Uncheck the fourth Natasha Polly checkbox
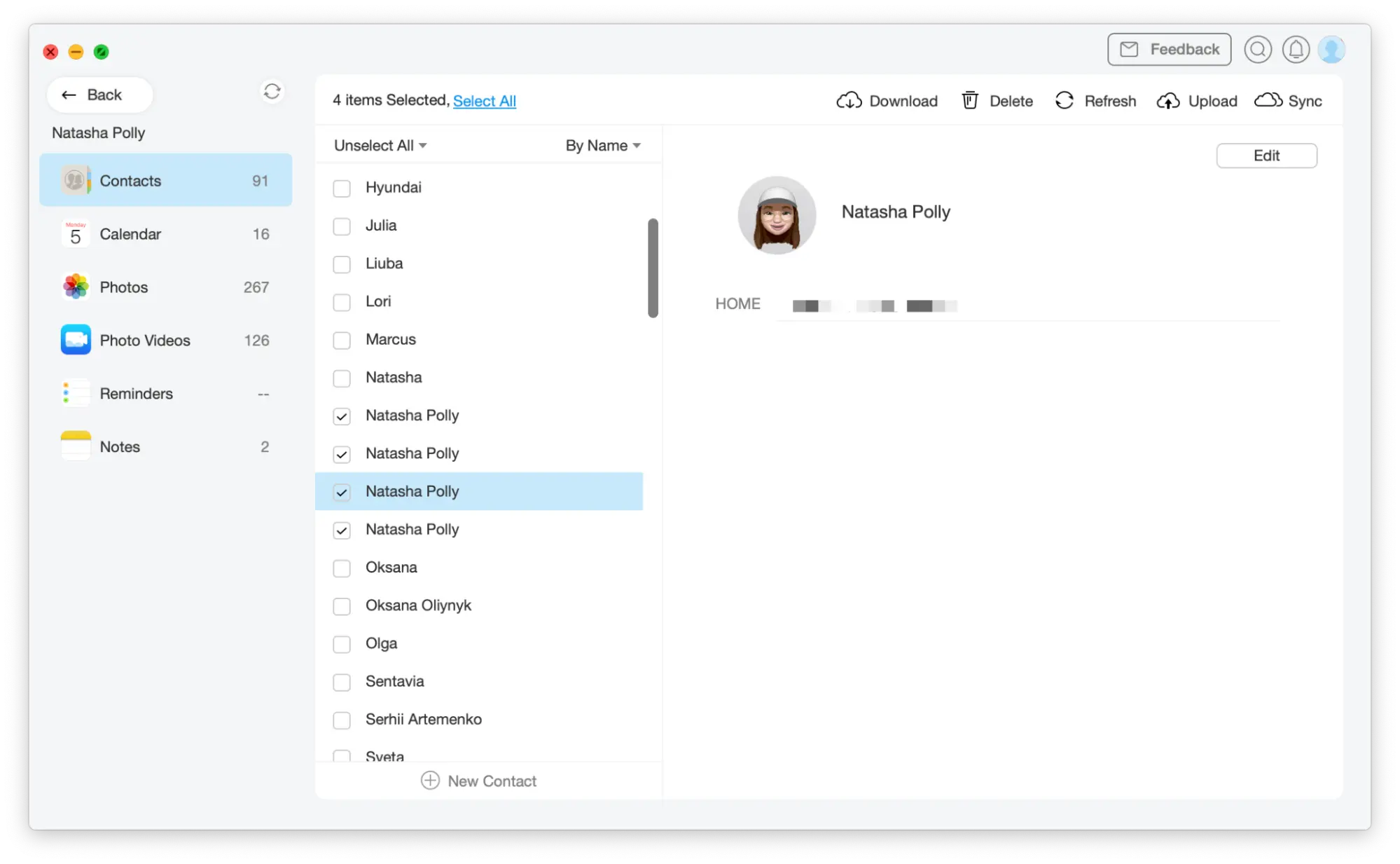Image resolution: width=1400 pixels, height=864 pixels. [341, 529]
